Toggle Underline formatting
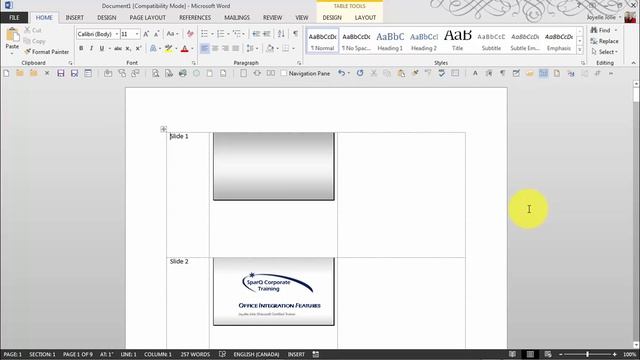Screen dimensions: 640x360 pos(102,49)
